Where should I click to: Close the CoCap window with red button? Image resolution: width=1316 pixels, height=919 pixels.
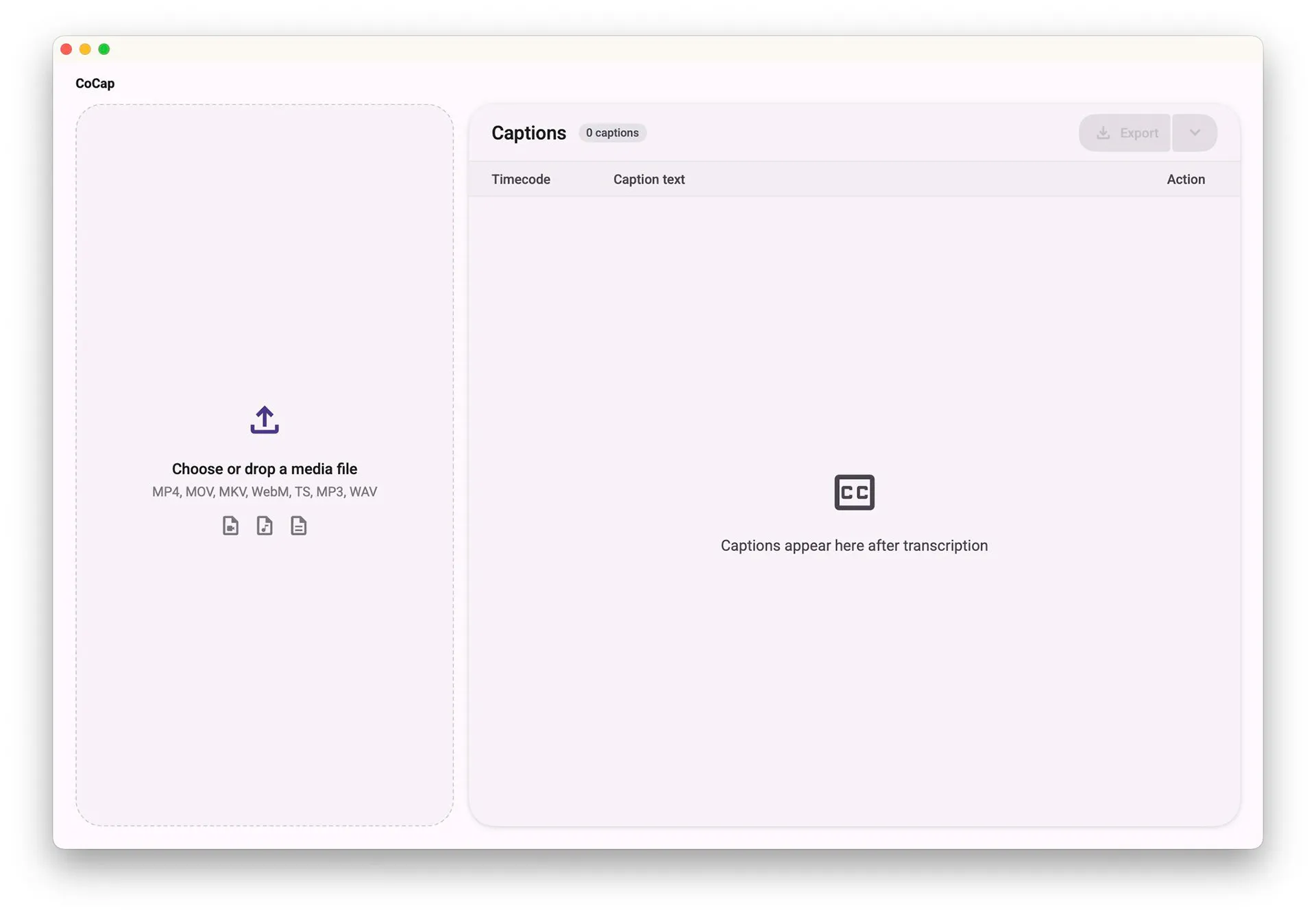66,49
